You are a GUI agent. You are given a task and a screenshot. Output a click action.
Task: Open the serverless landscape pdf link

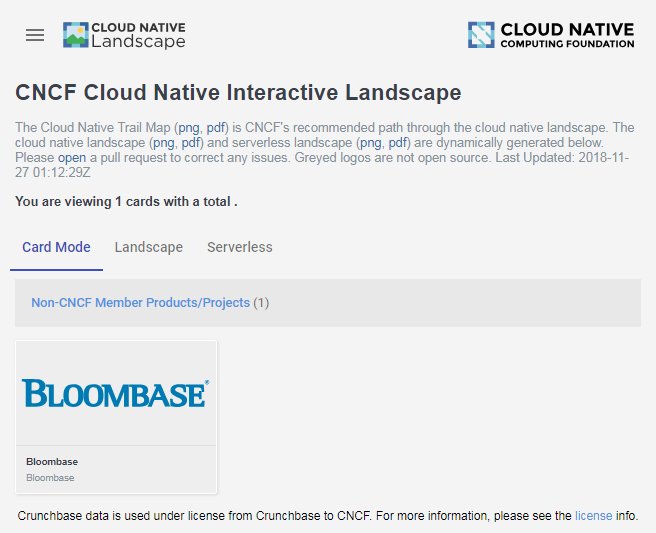[x=397, y=143]
